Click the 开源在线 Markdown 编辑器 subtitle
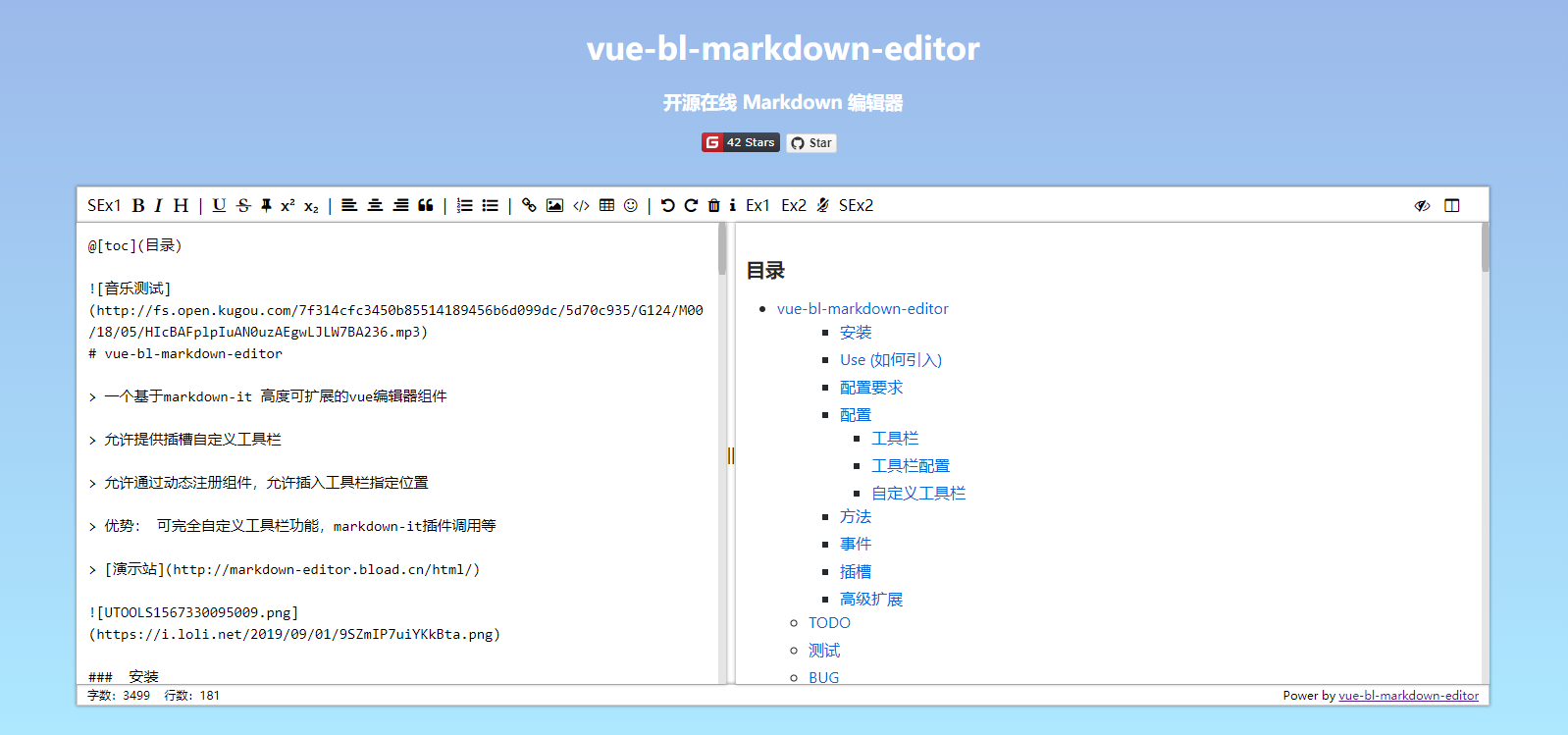The image size is (1568, 735). 783,102
